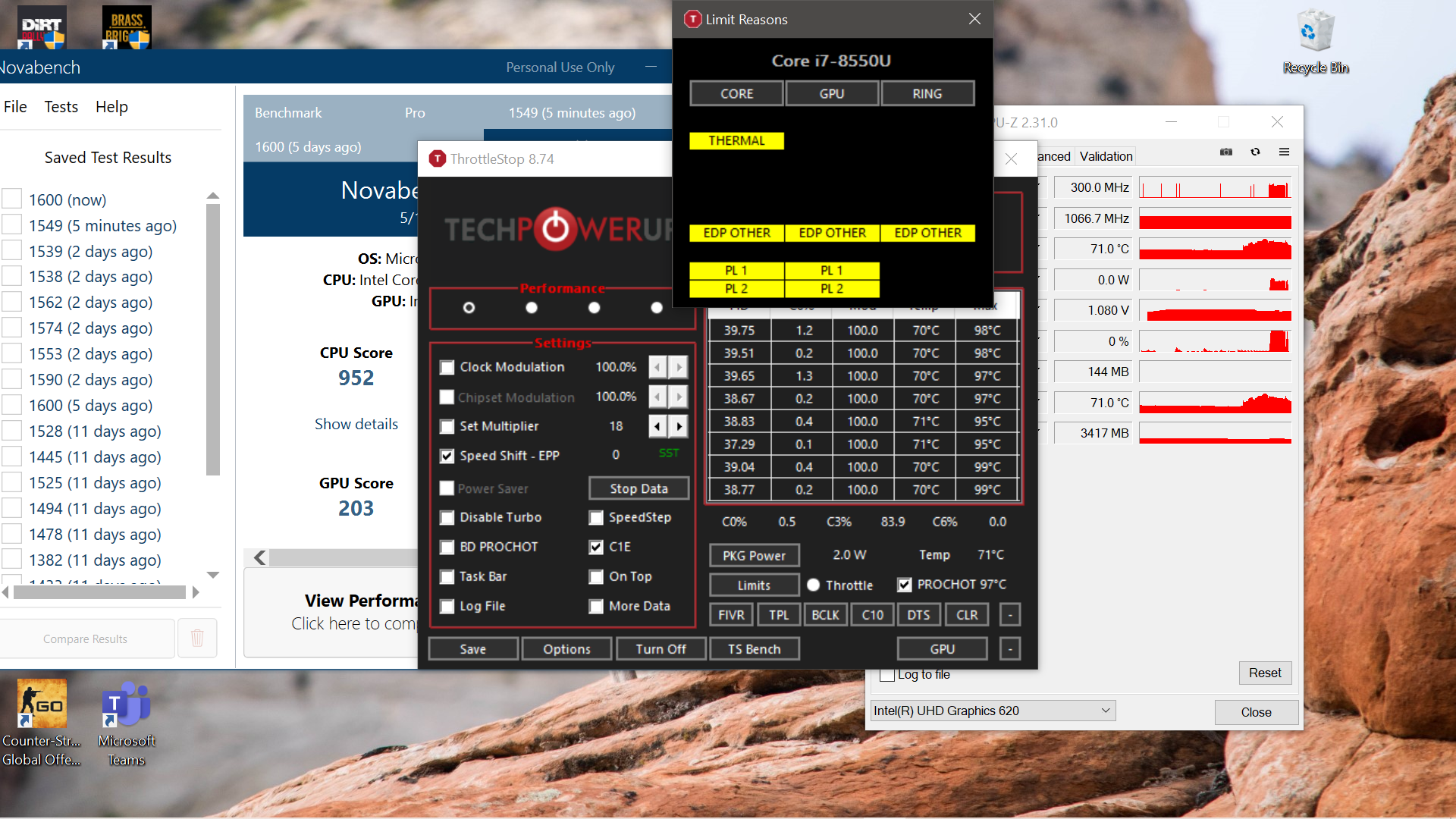Viewport: 1456px width, 819px height.
Task: Enable the Log File checkbox in ThrottleStop
Action: 447,607
